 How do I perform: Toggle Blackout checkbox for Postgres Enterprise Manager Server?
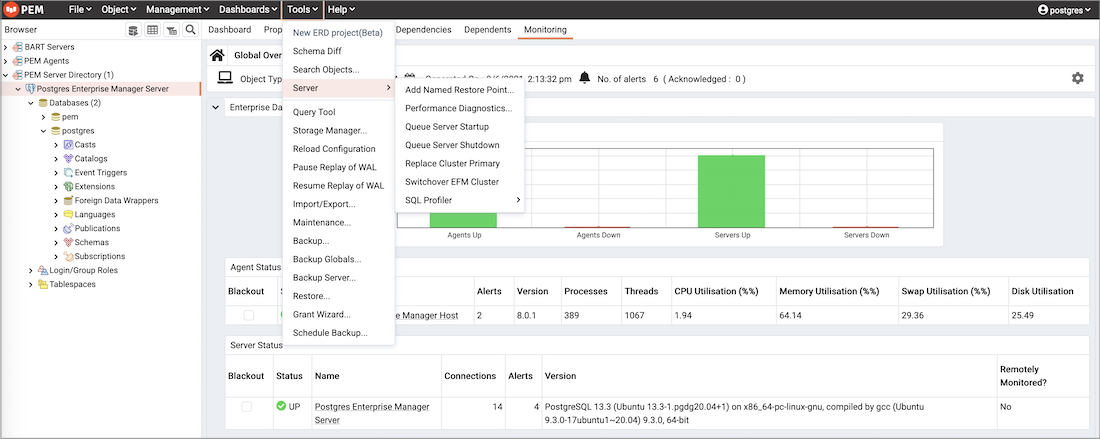(x=246, y=407)
